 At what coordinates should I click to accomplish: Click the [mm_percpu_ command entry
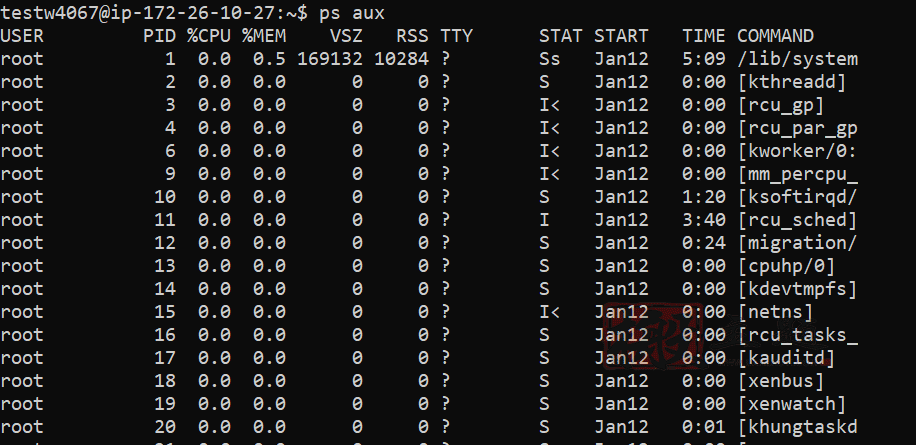coord(797,174)
